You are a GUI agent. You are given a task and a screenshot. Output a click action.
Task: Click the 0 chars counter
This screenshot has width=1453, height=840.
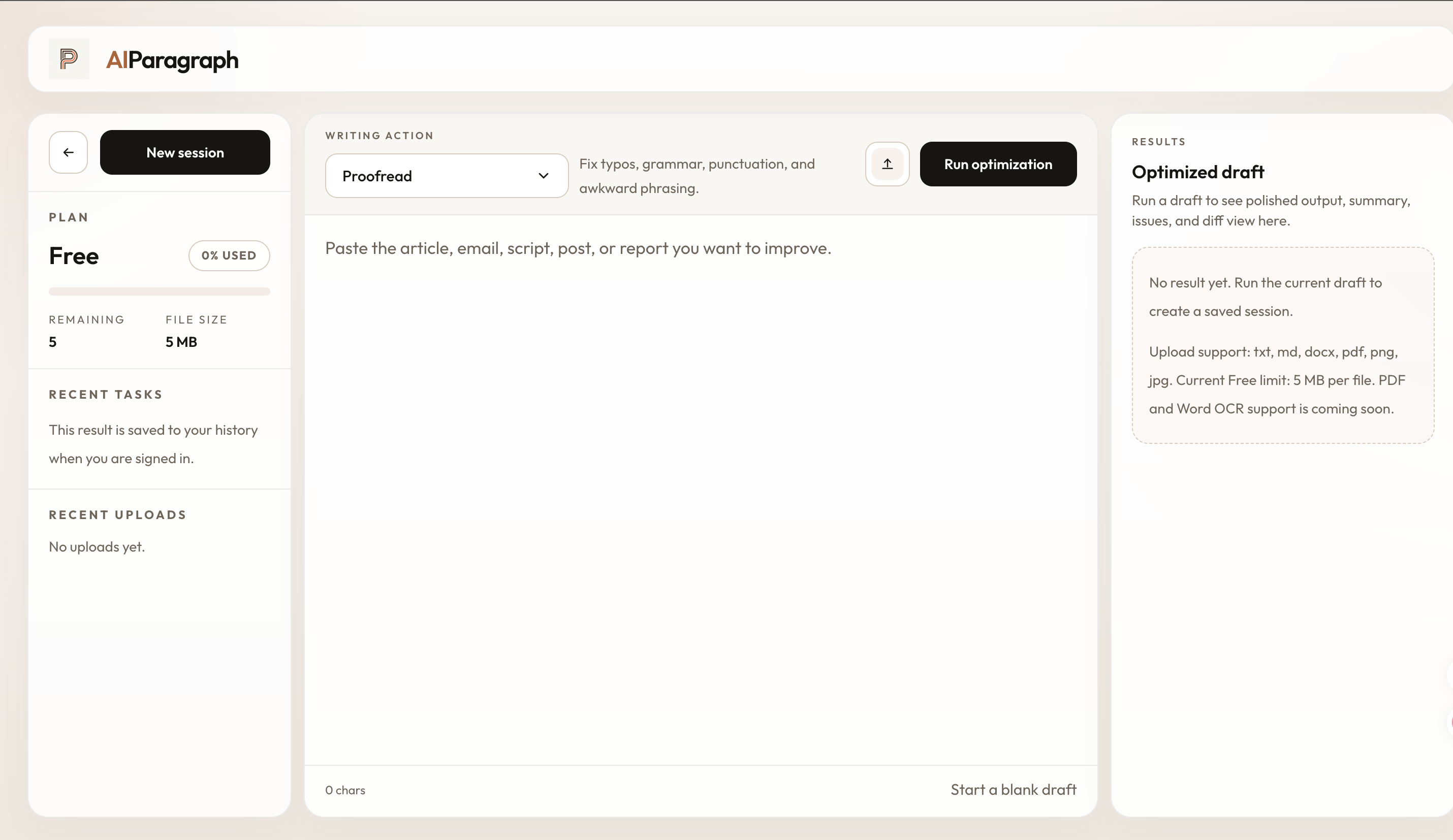[x=345, y=790]
